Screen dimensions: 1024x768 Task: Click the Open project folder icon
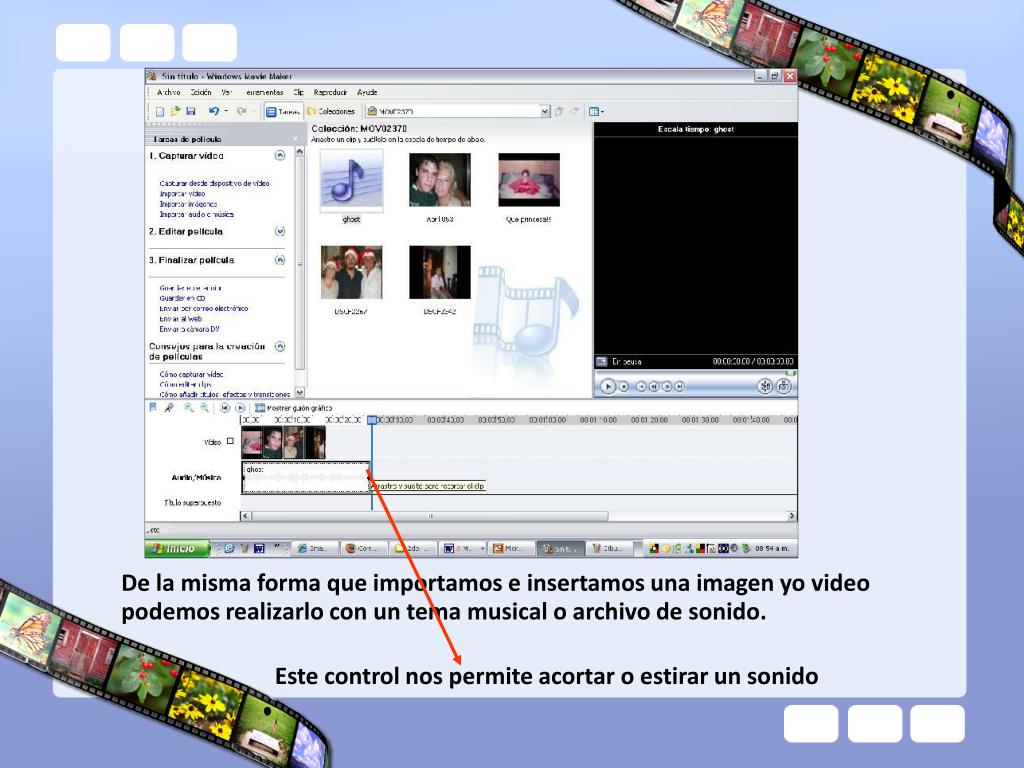point(175,112)
